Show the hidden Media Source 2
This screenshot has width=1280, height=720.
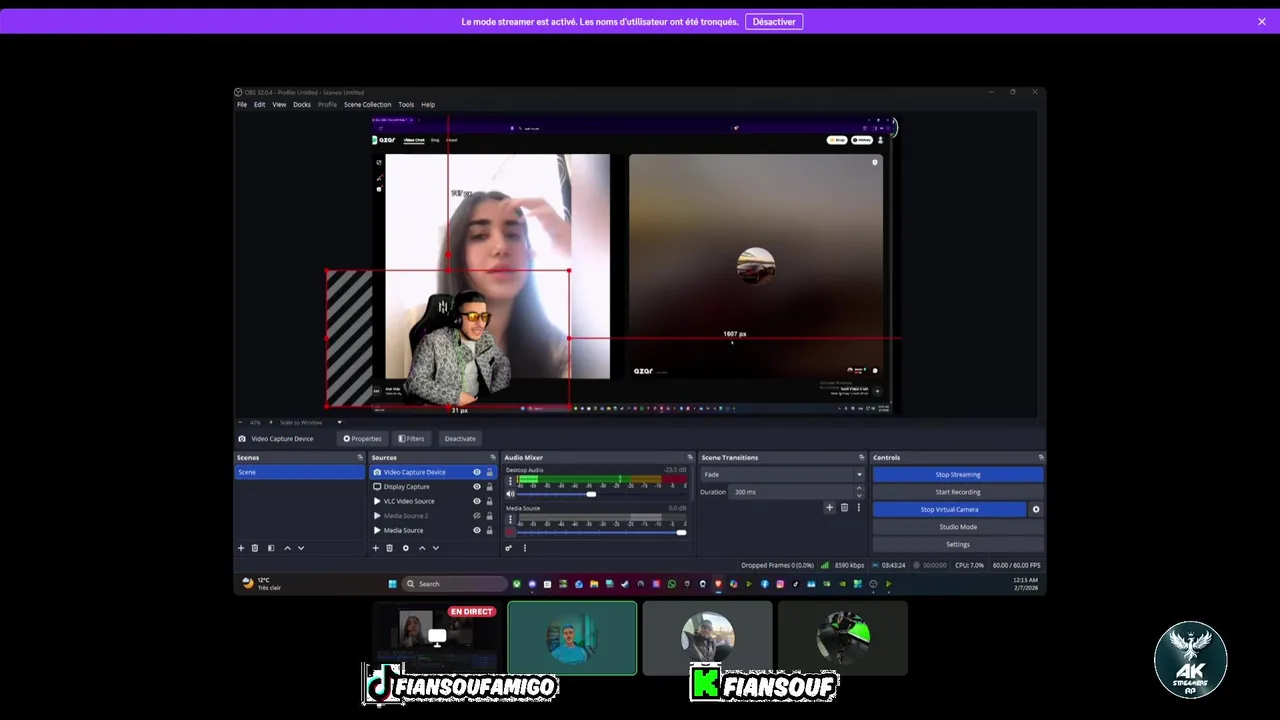(477, 516)
